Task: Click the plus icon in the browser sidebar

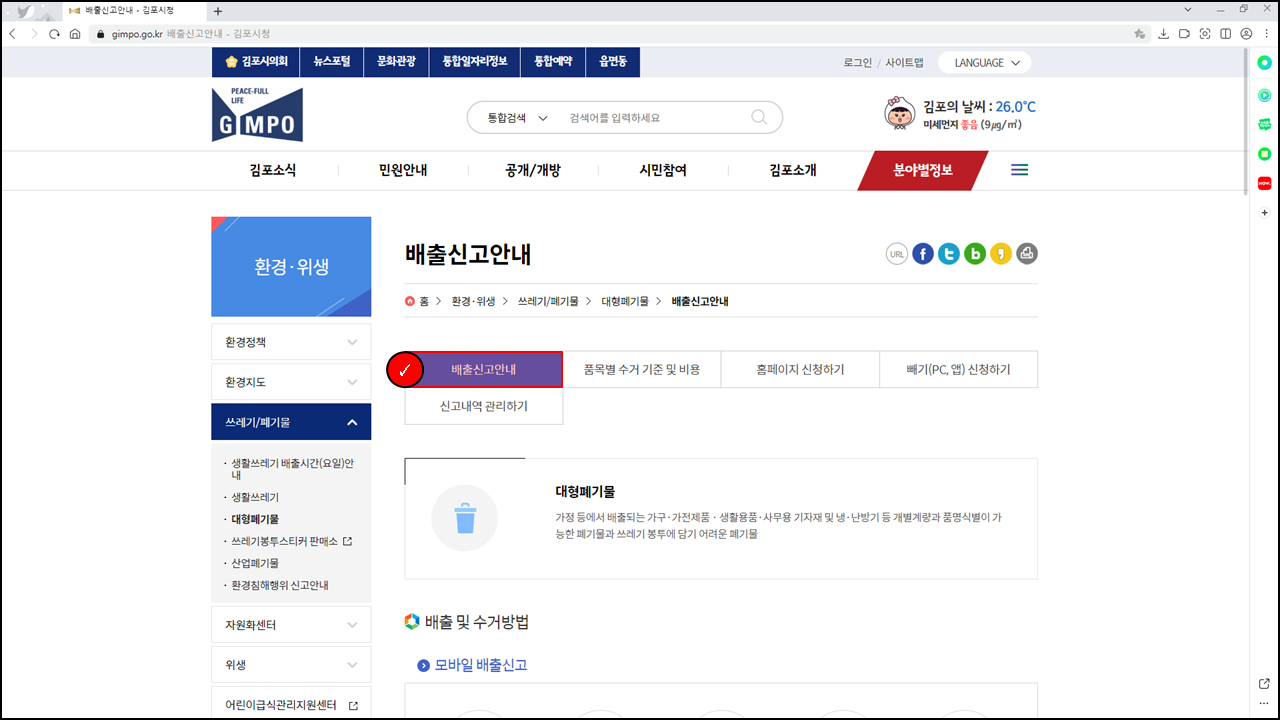Action: point(1264,213)
